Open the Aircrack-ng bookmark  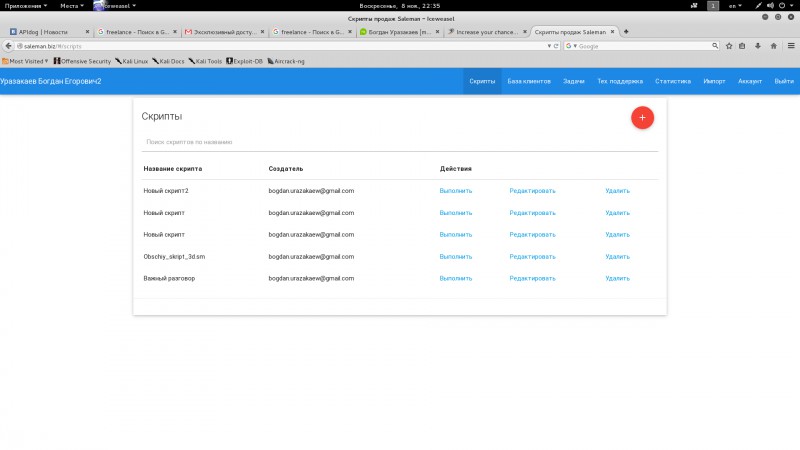(x=286, y=61)
